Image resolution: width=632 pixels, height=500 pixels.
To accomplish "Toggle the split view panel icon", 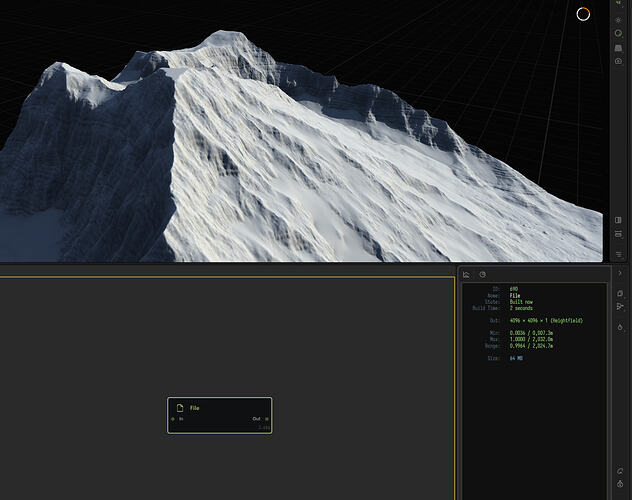I will click(618, 220).
